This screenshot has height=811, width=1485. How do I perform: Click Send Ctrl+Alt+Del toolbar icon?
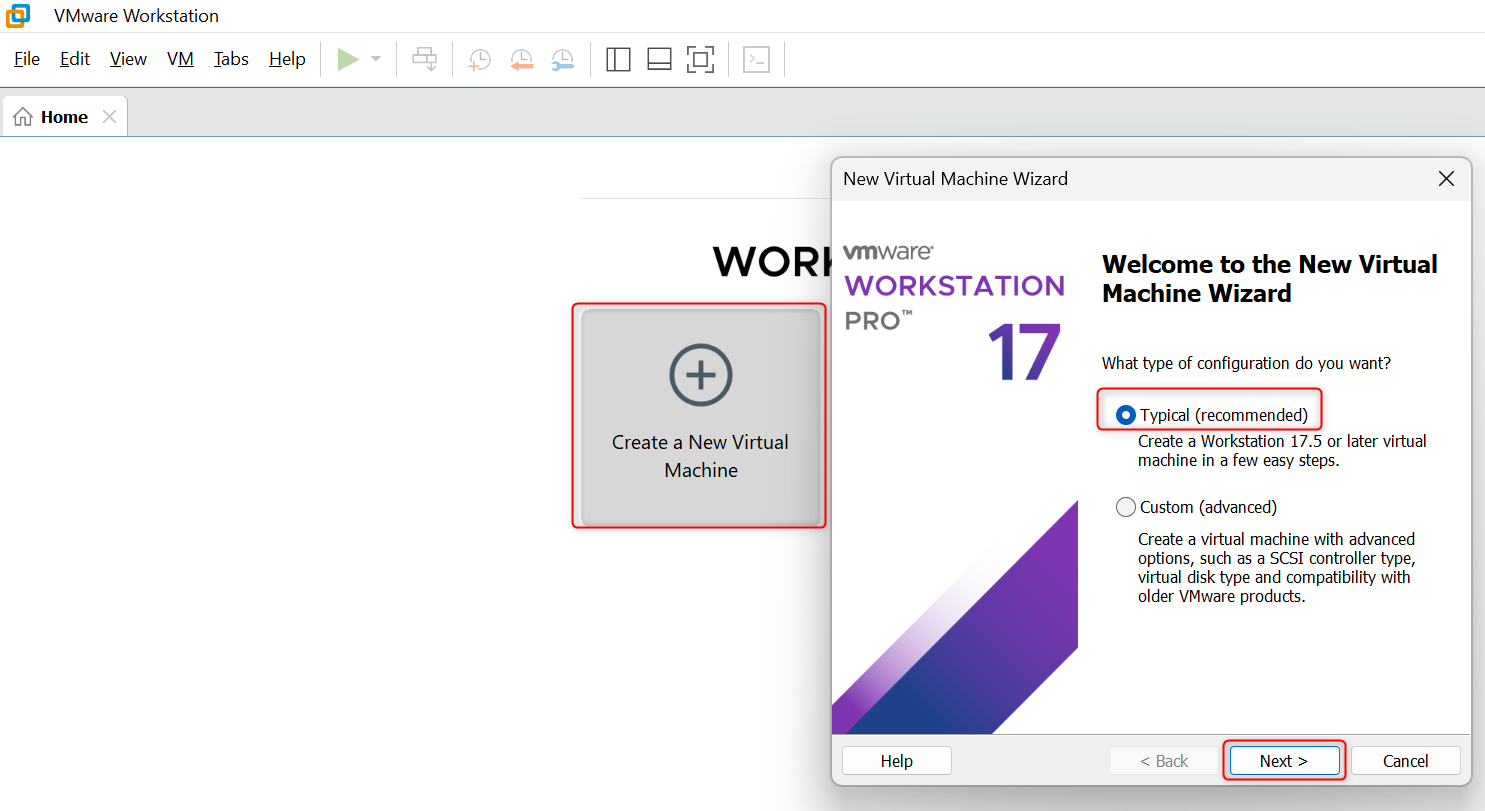pyautogui.click(x=425, y=60)
